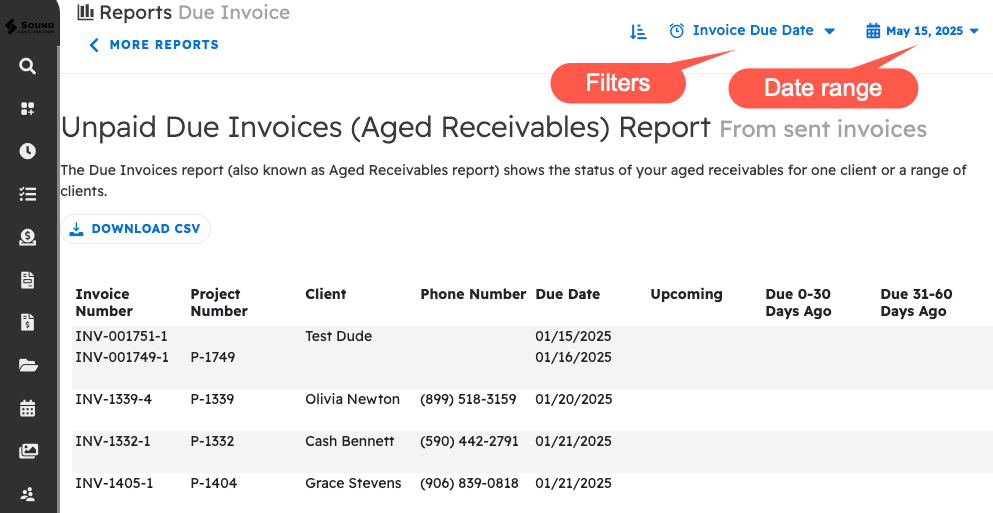
Task: Expand the Invoice Due Date filter dropdown
Action: pos(752,31)
